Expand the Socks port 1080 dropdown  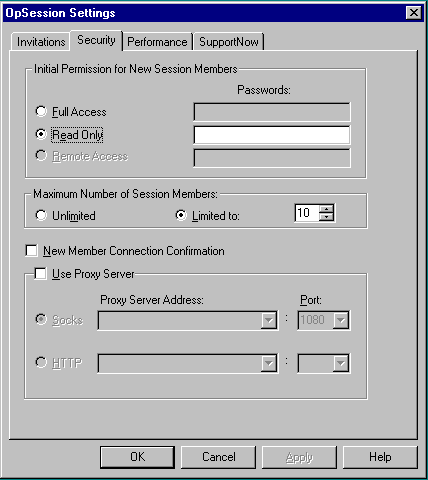(x=341, y=320)
